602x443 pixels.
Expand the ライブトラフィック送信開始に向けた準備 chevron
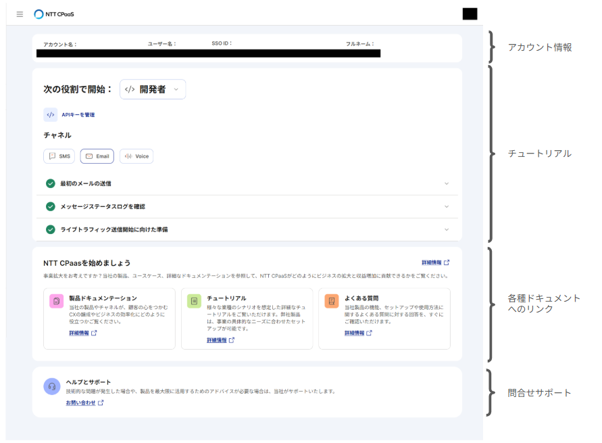point(447,230)
